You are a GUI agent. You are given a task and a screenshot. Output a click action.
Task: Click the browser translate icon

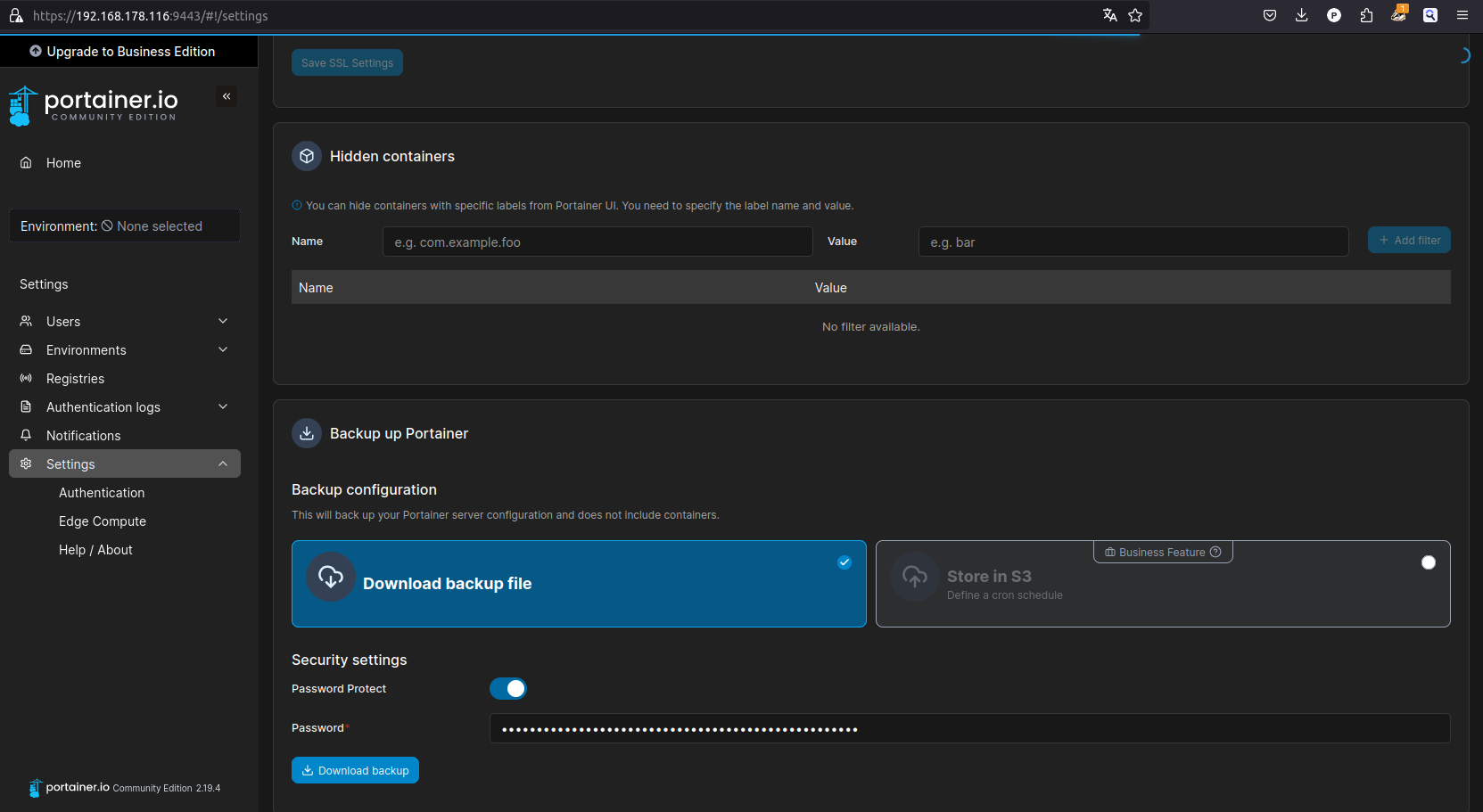(1110, 15)
